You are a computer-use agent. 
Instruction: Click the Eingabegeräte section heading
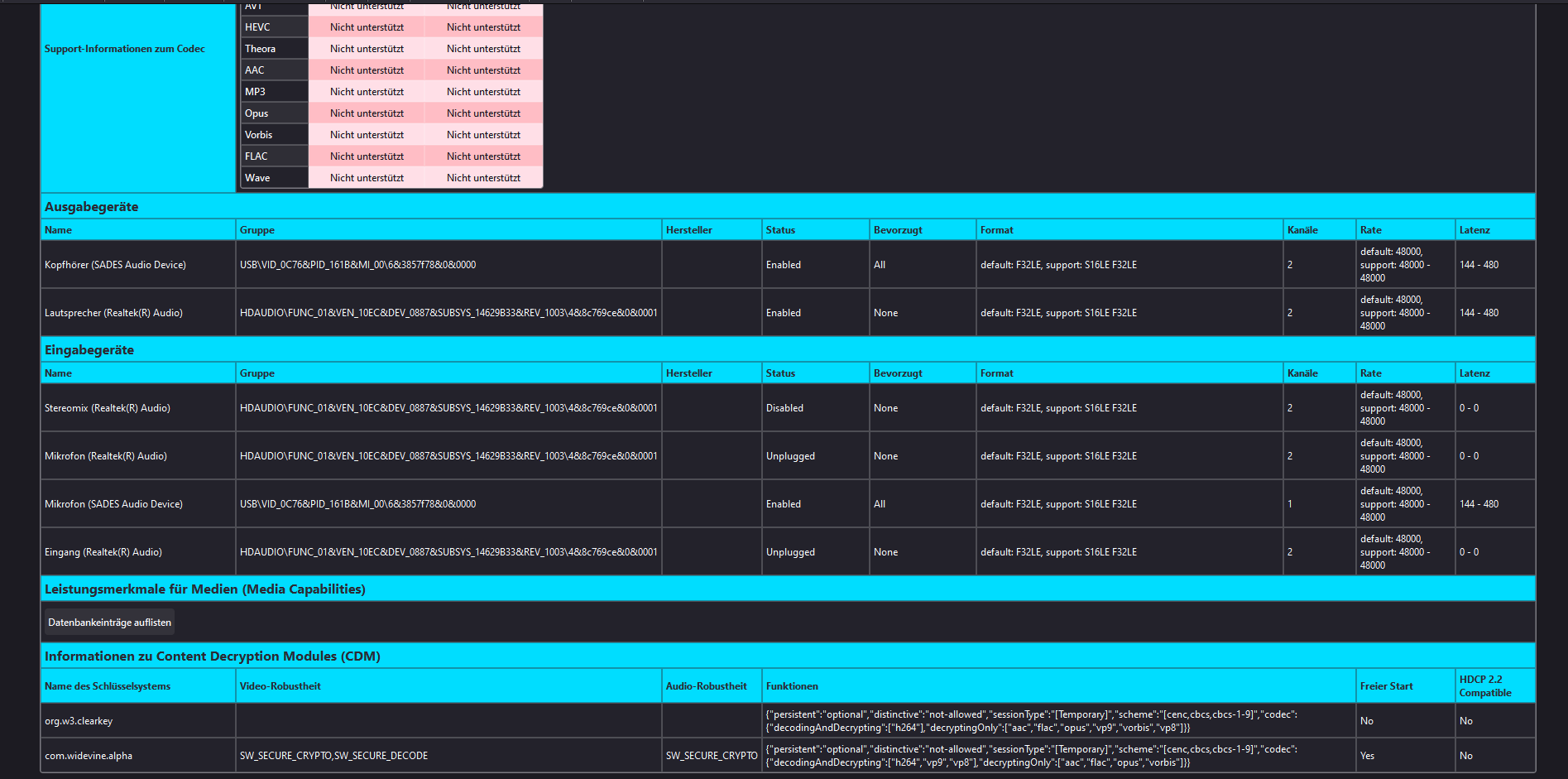[x=89, y=350]
